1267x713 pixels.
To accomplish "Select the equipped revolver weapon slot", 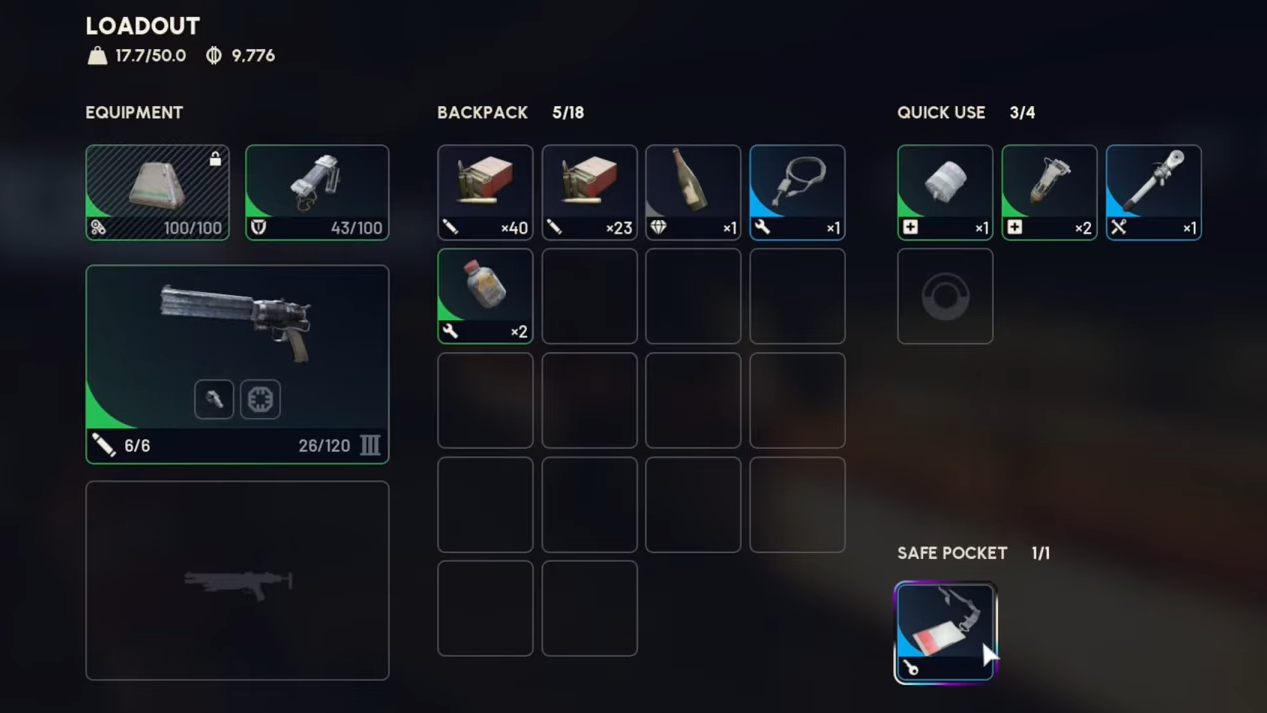I will [237, 364].
